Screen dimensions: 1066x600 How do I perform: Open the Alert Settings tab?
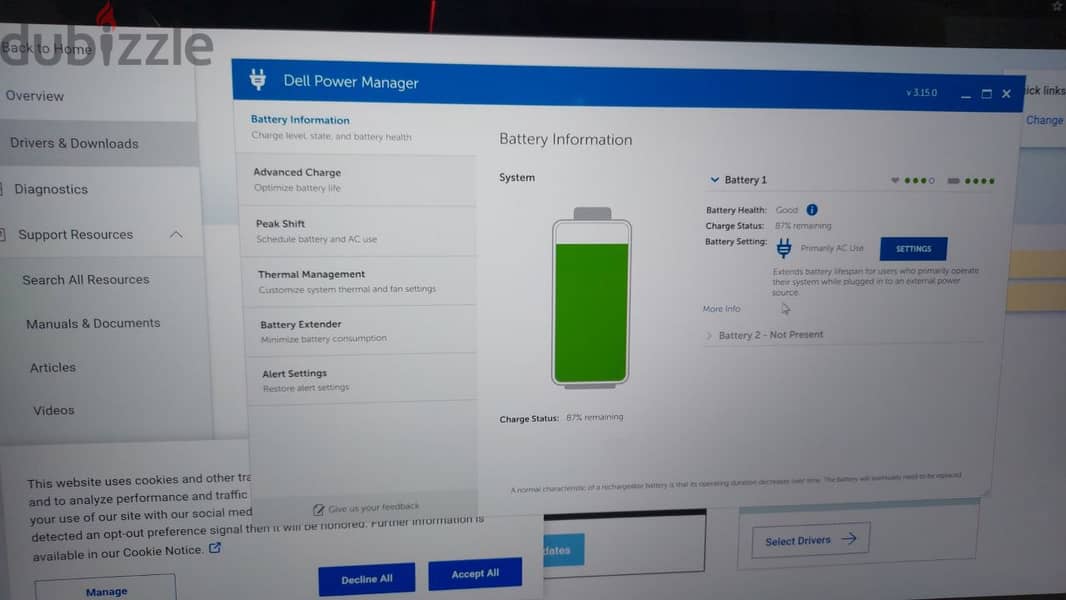tap(363, 379)
